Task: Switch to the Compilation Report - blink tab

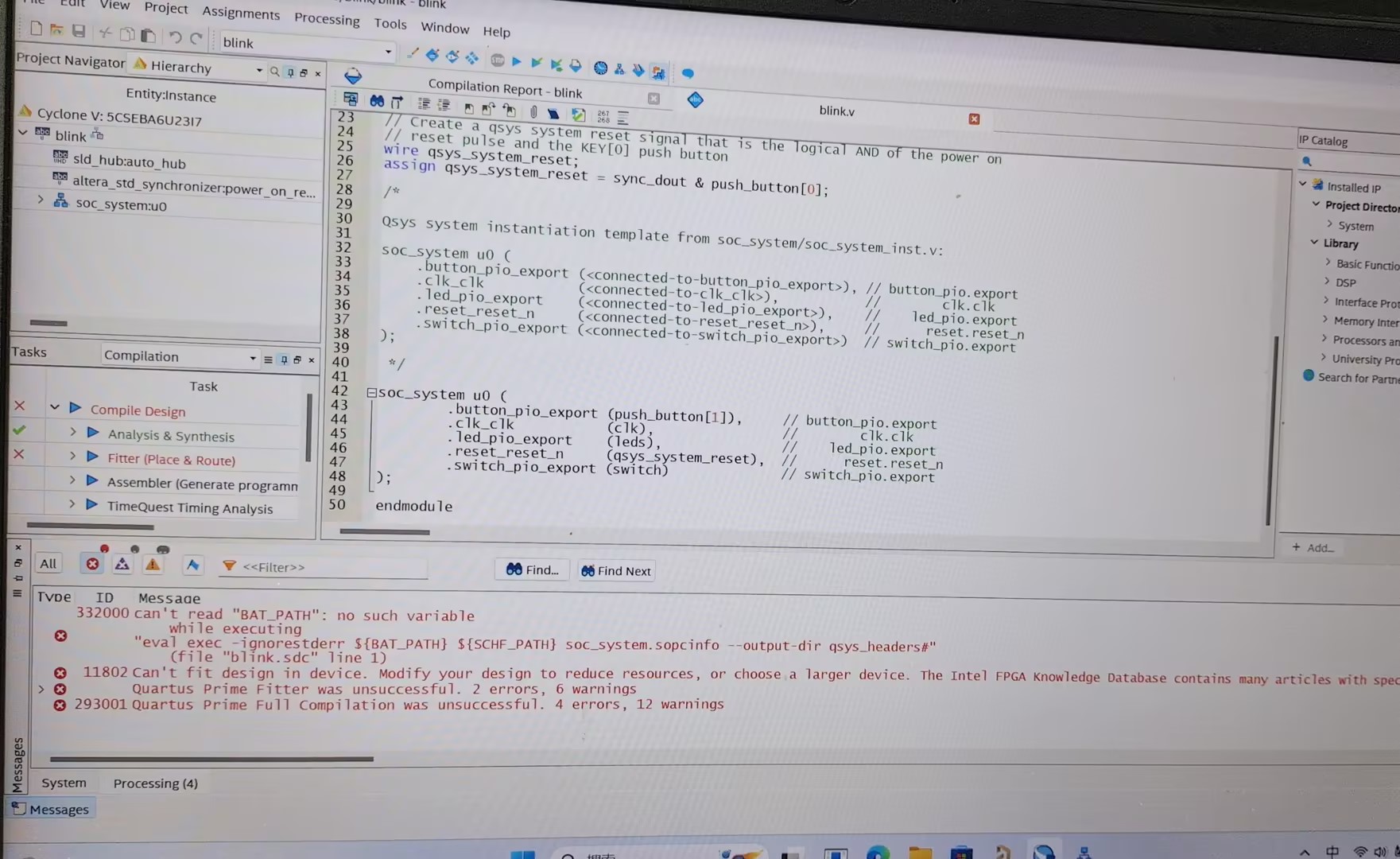Action: (x=505, y=88)
